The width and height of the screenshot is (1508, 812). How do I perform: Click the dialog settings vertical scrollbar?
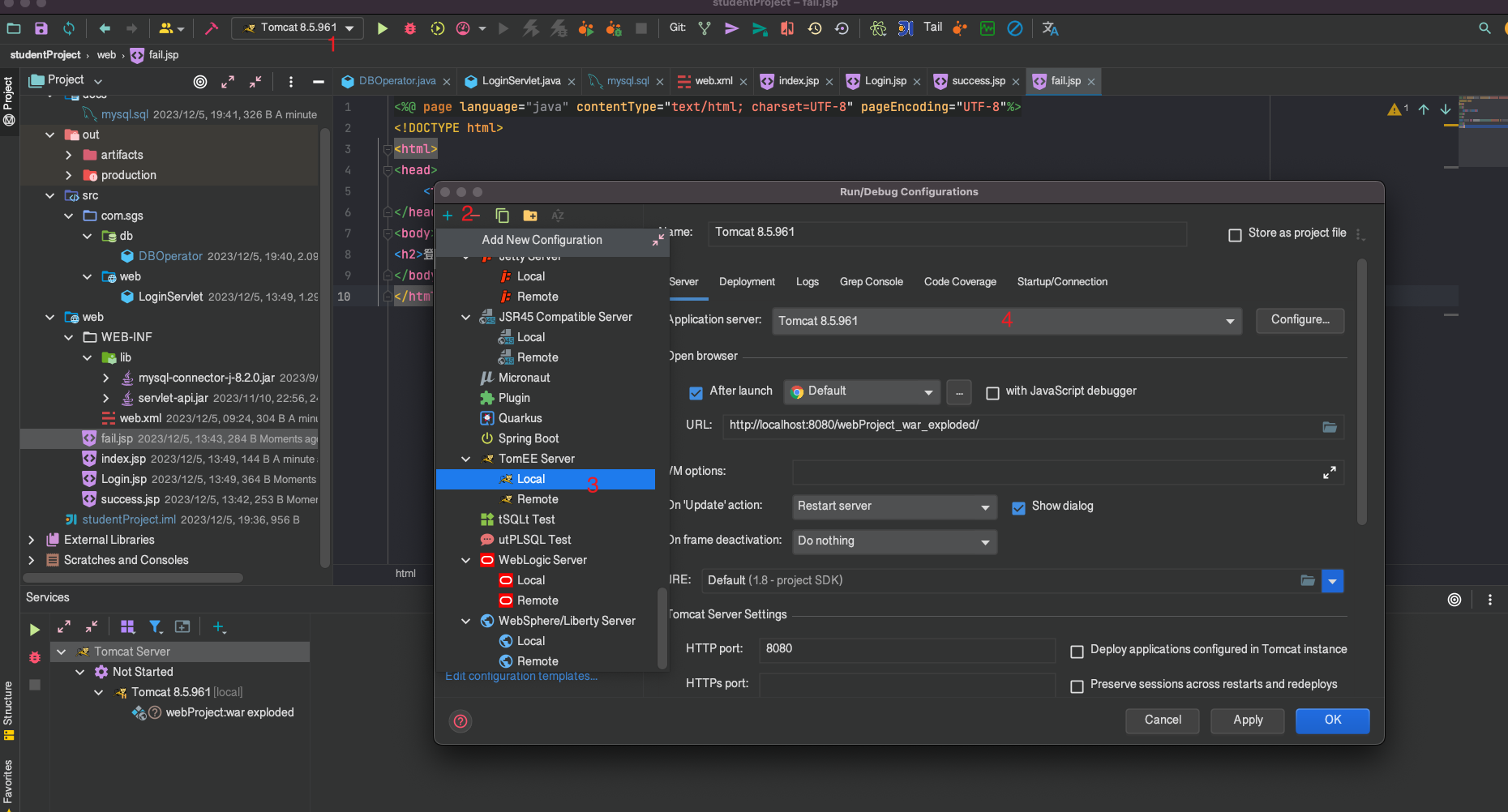click(1362, 392)
